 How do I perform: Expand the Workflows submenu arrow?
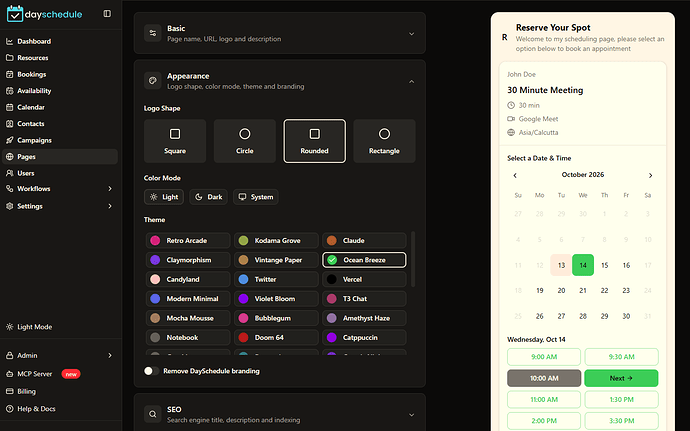[x=110, y=188]
